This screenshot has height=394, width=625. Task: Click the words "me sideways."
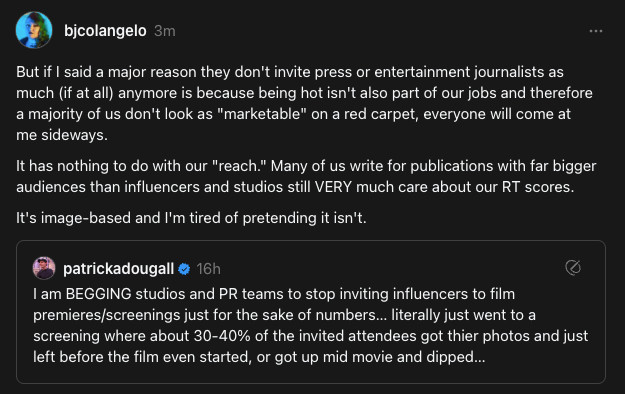[x=62, y=135]
